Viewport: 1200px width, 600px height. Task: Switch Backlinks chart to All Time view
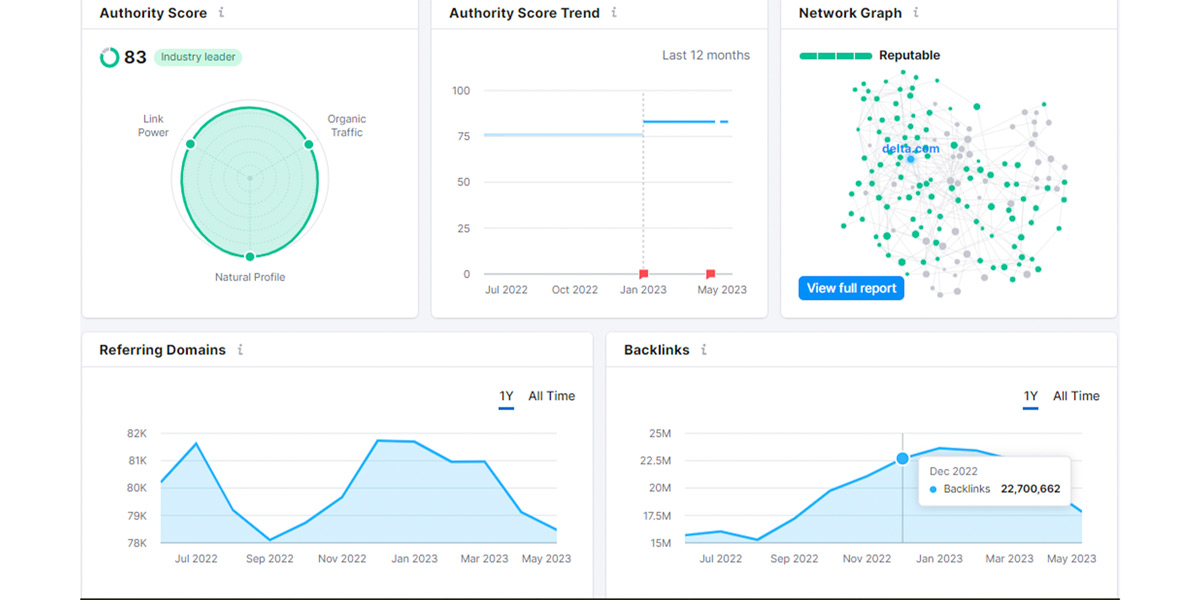coord(1076,396)
